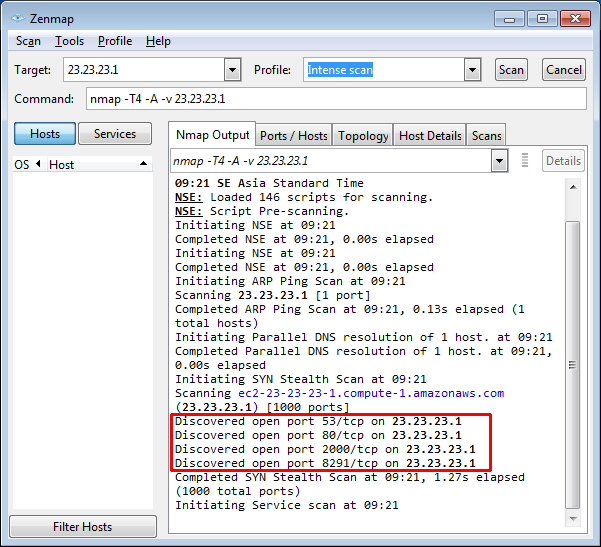Click the disabled Details button
This screenshot has height=547, width=601.
tap(563, 161)
